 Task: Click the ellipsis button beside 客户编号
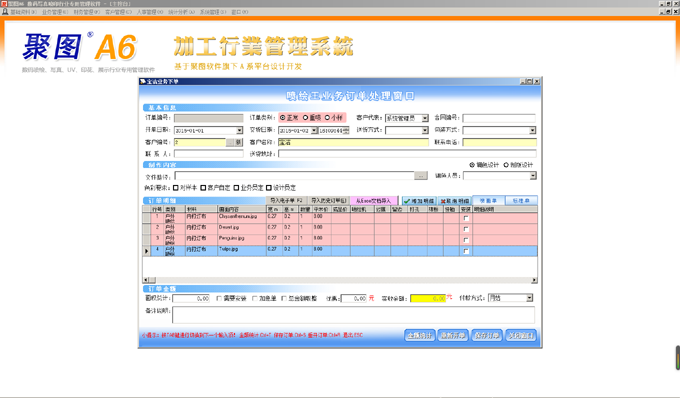[x=230, y=142]
